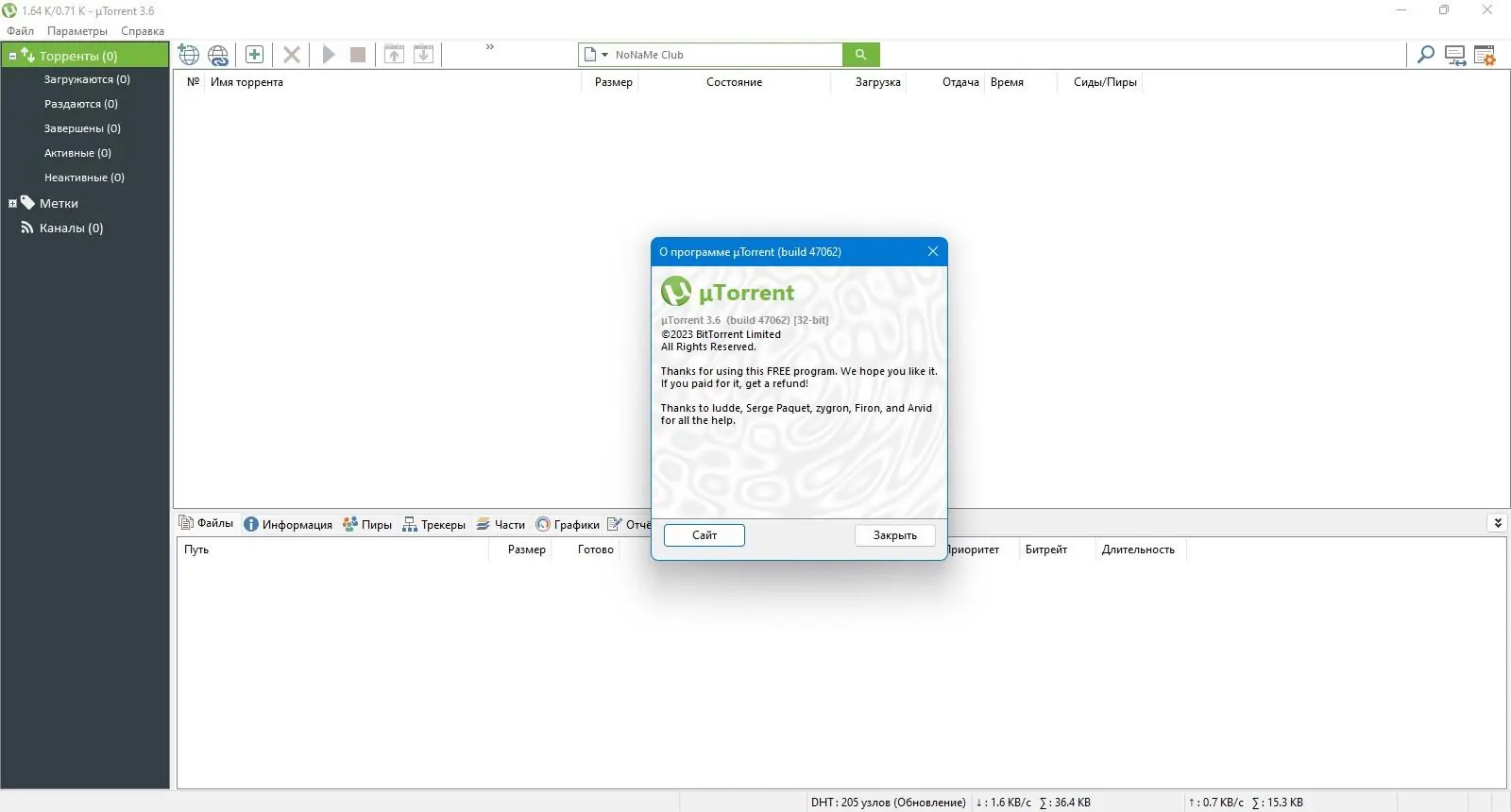Click the Move Up Queue icon

coord(395,55)
